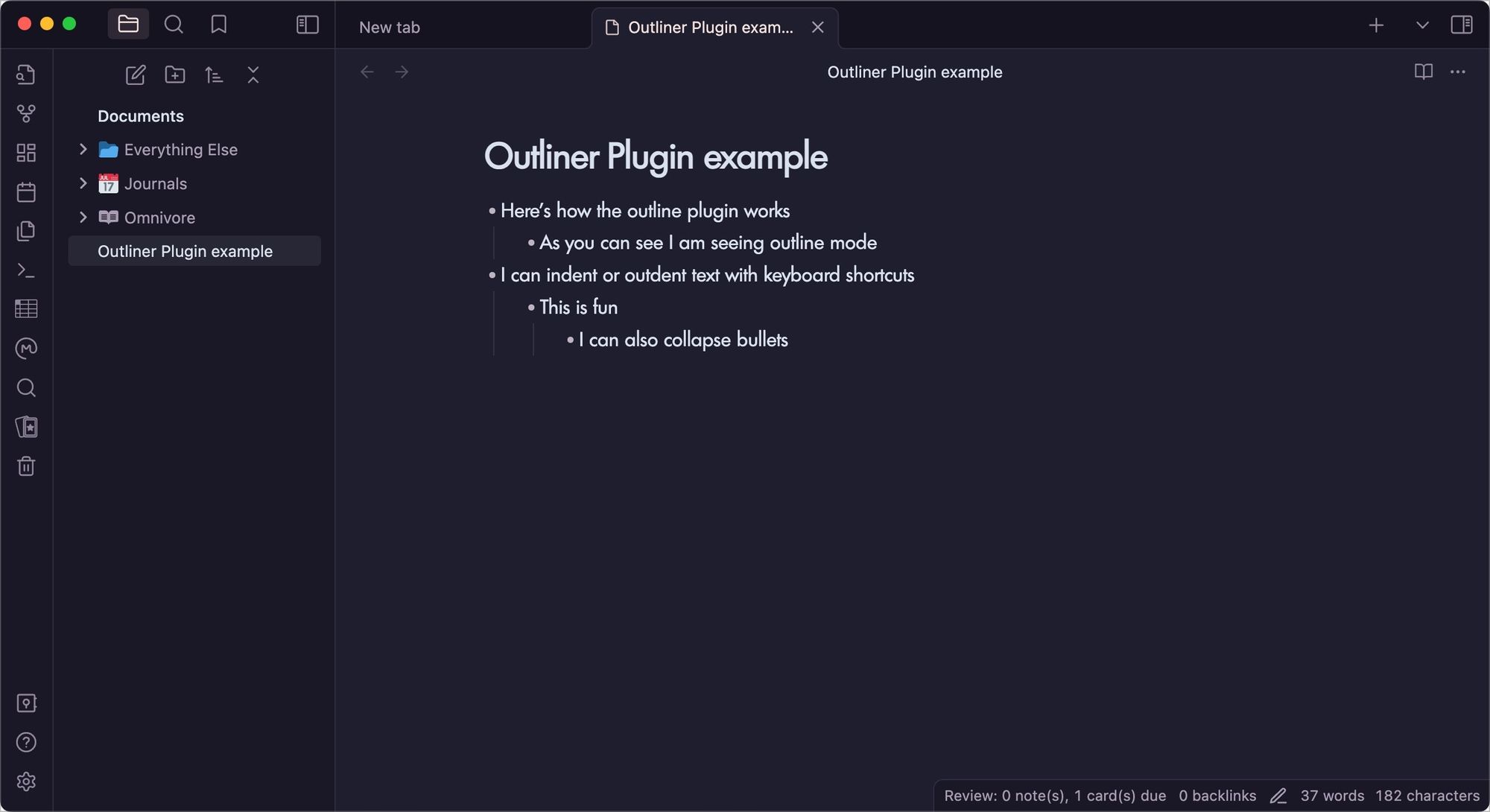The image size is (1490, 812).
Task: Collapse all documents using the collapse icon
Action: [253, 74]
